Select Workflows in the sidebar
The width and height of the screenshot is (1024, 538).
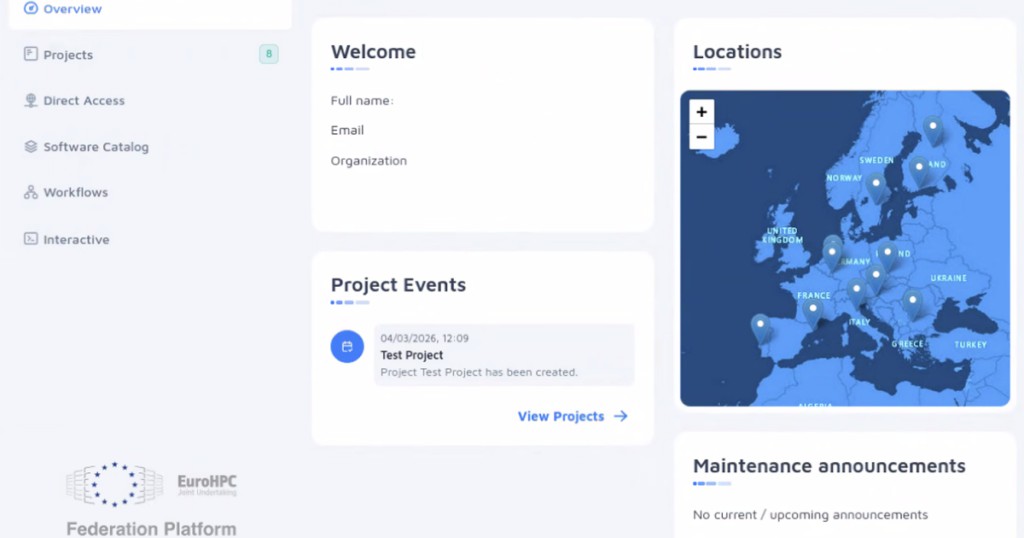[75, 192]
